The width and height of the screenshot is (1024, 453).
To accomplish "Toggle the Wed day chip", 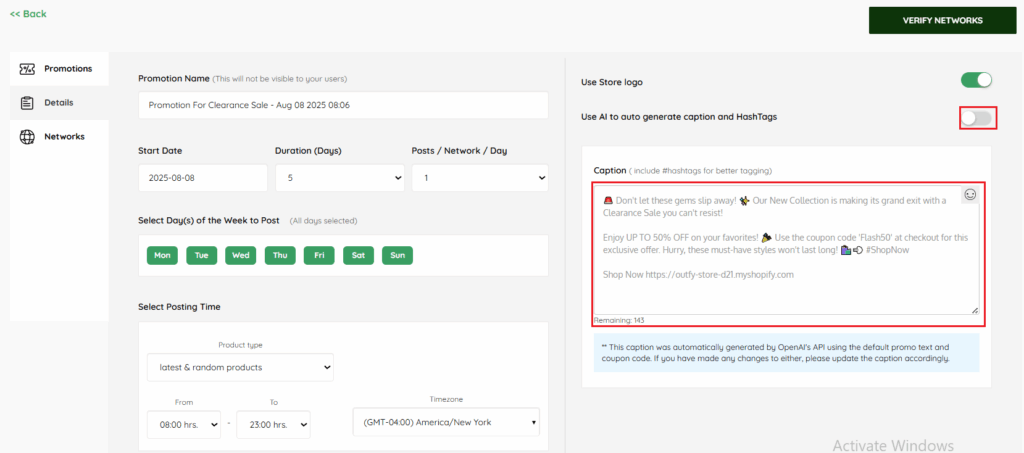I will [x=241, y=255].
